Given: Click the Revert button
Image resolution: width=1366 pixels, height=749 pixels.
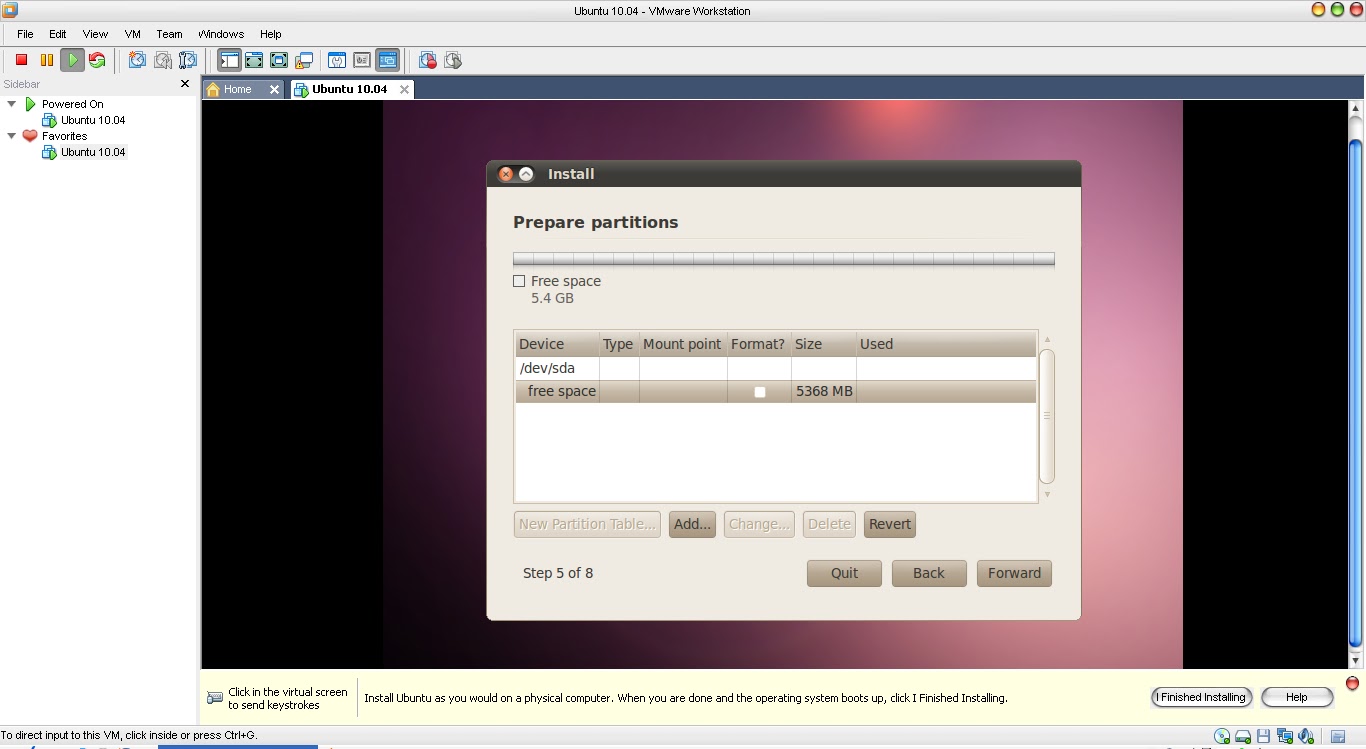Looking at the screenshot, I should [x=890, y=524].
